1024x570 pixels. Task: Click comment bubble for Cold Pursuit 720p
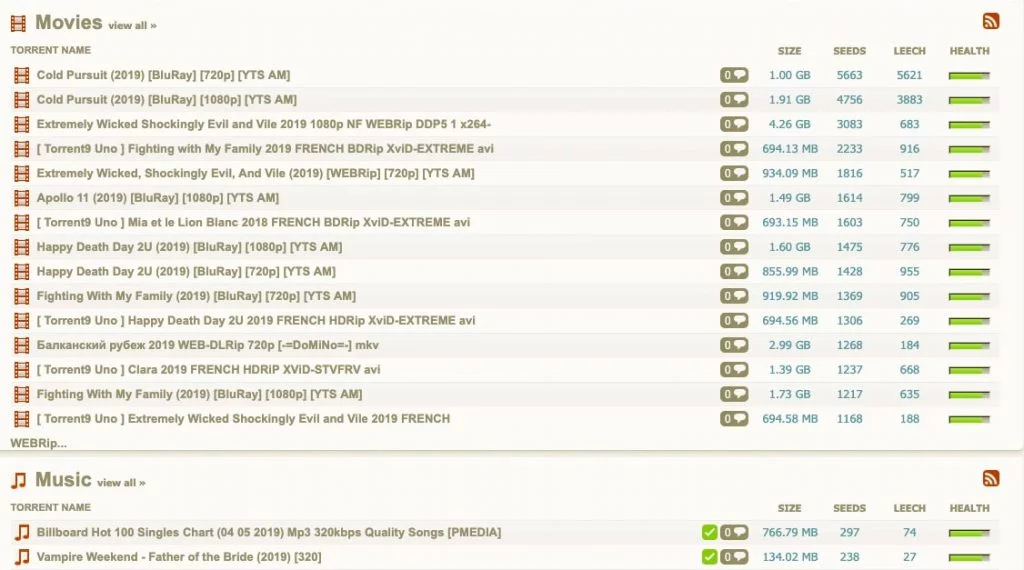click(734, 75)
